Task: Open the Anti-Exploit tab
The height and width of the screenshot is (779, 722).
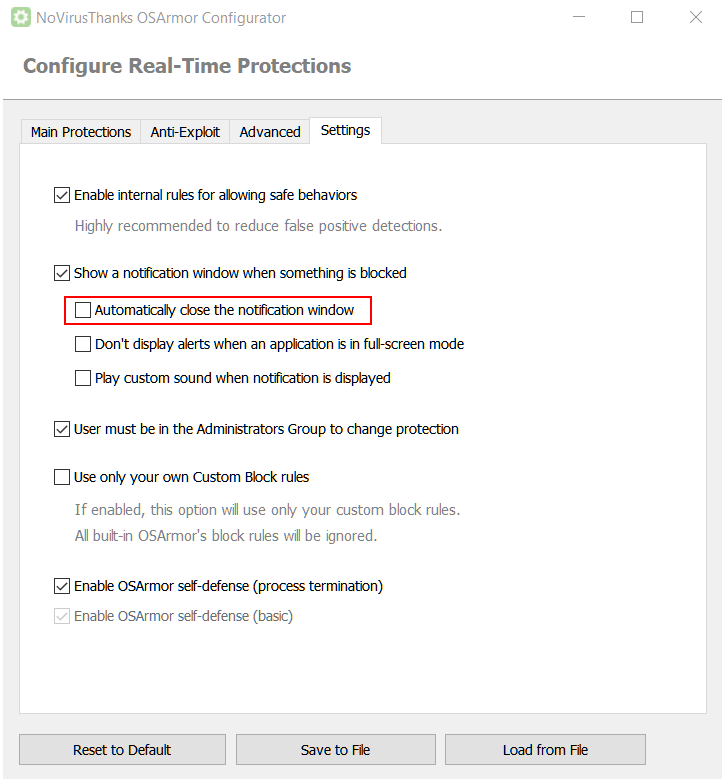Action: (x=185, y=132)
